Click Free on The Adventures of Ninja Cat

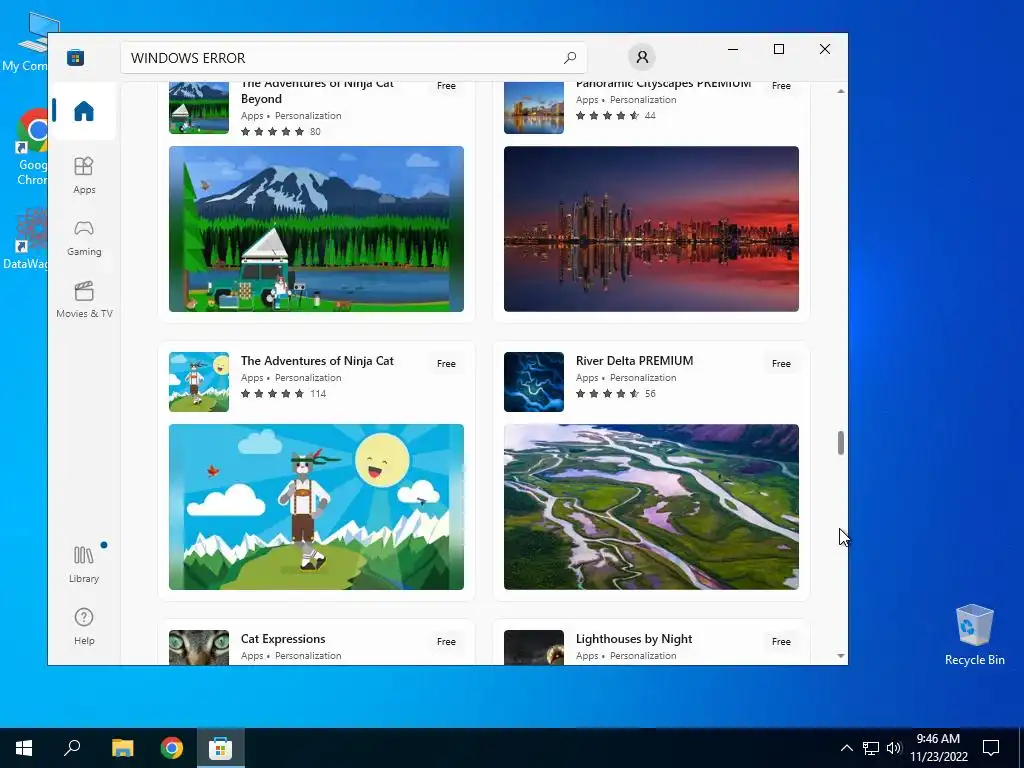[446, 364]
